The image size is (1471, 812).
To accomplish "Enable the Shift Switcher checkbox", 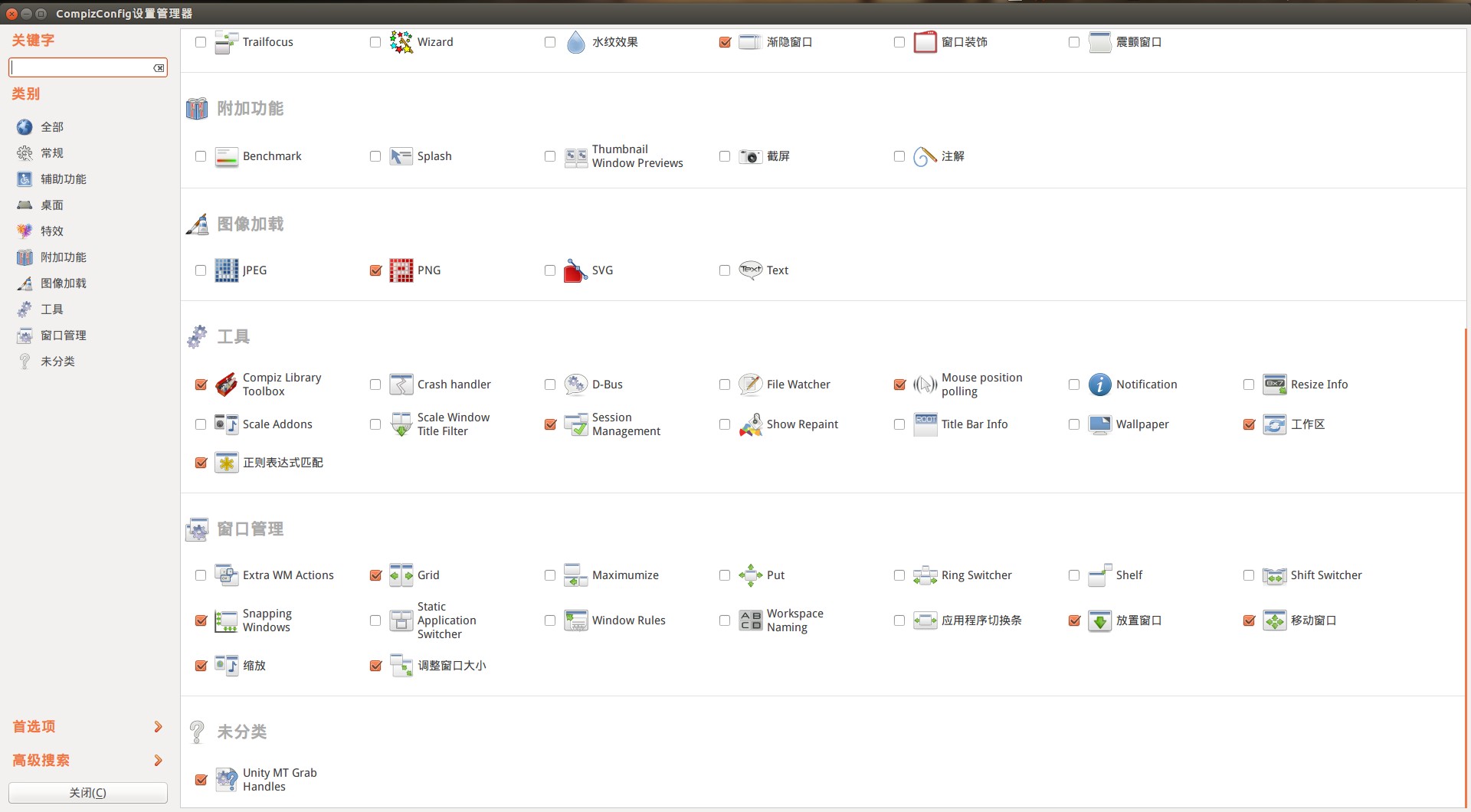I will (x=1249, y=575).
